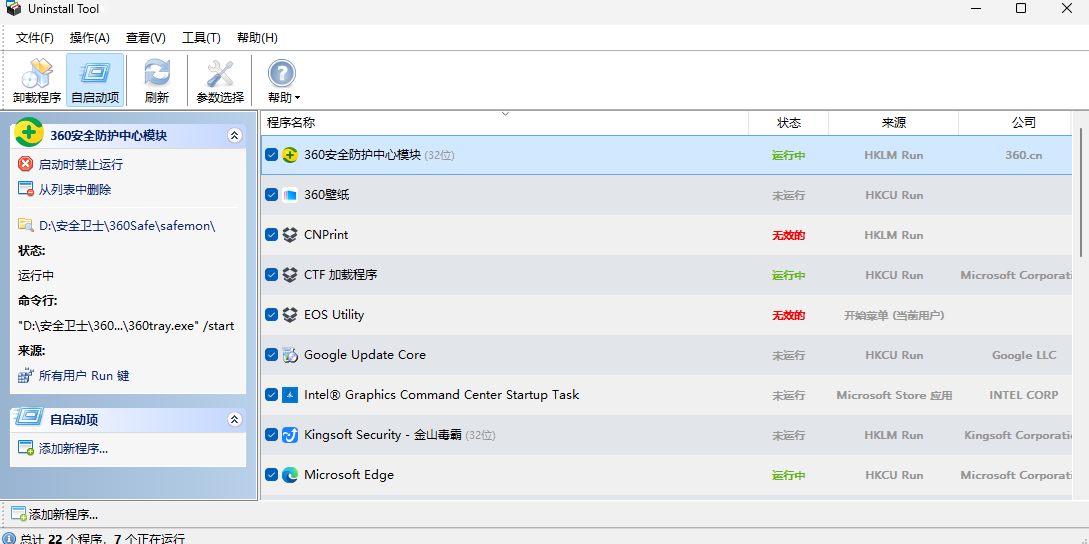Click the Microsoft Edge icon in list
This screenshot has width=1089, height=544.
[x=290, y=475]
